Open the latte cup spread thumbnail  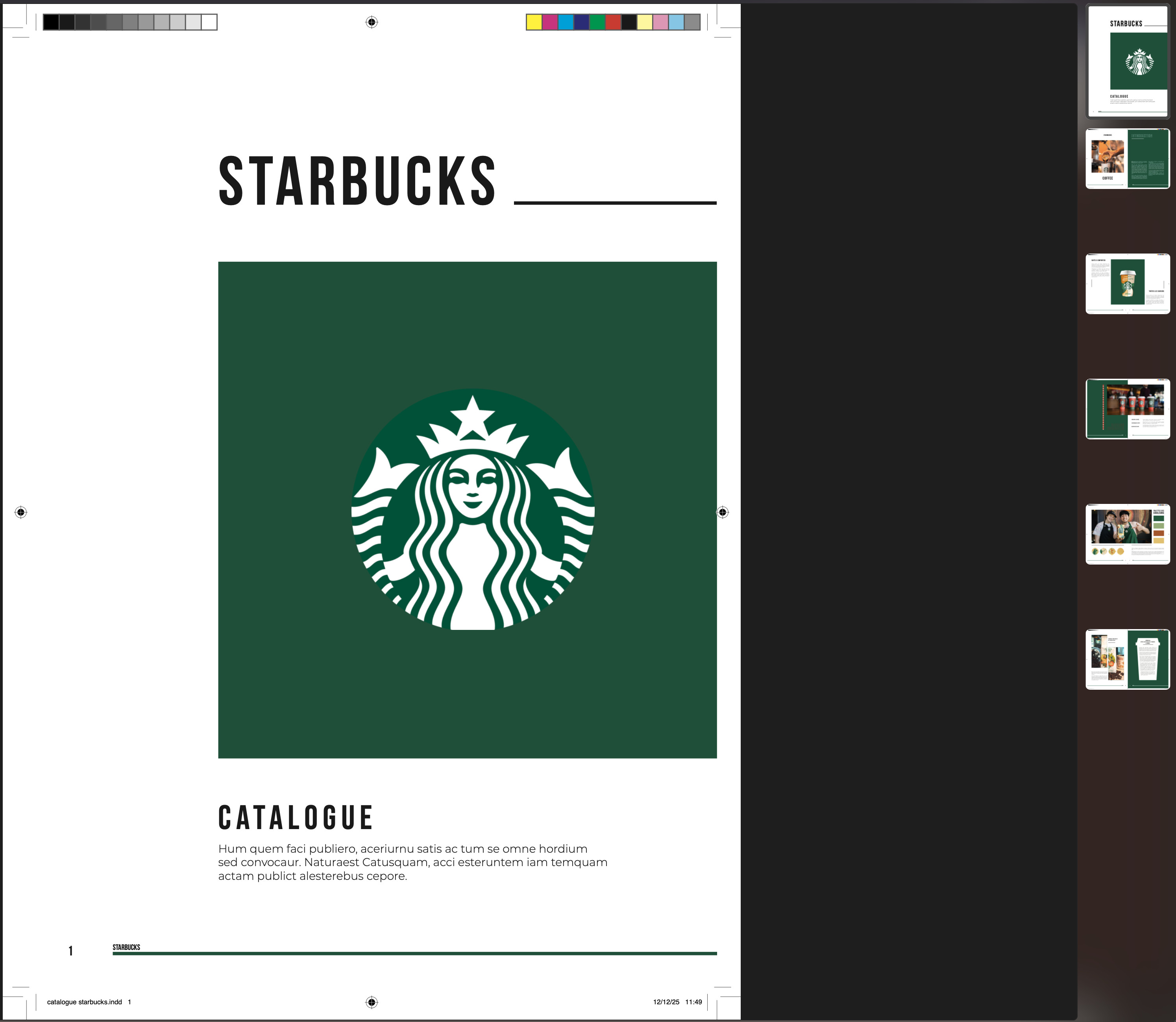(x=1128, y=283)
